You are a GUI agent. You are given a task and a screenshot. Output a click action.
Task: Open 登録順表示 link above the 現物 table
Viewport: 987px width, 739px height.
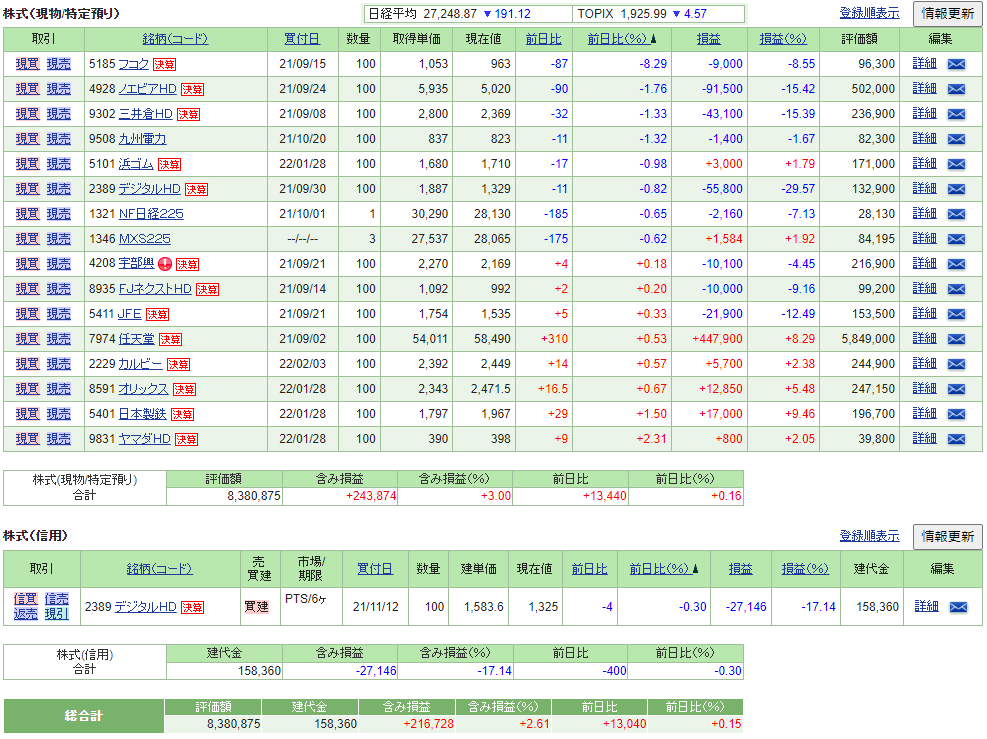tap(869, 13)
